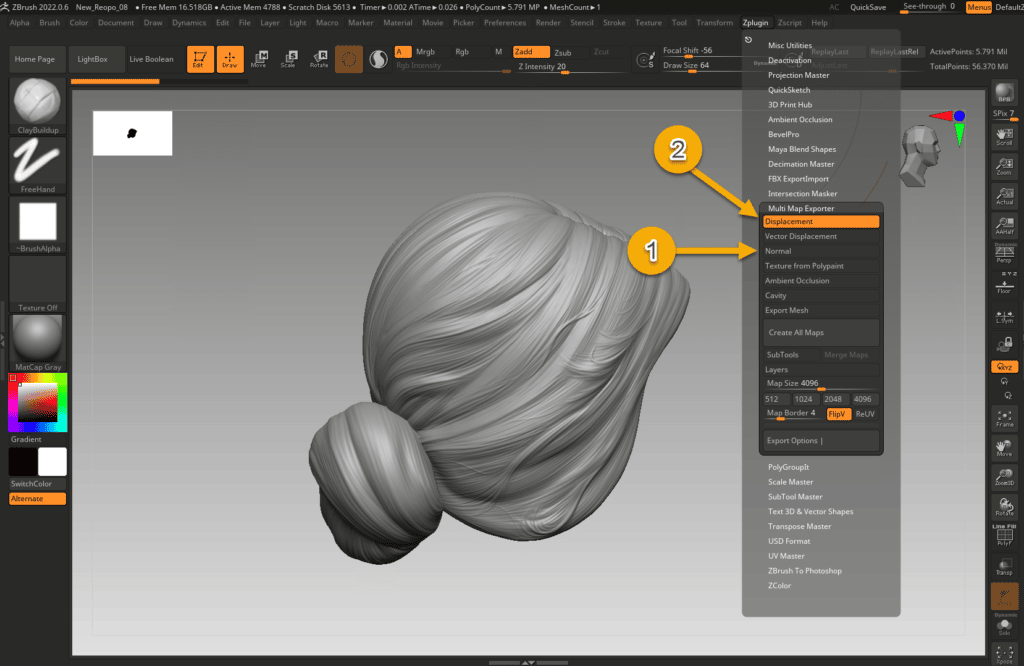
Task: Toggle local symmetry L.Sym
Action: 1004,316
